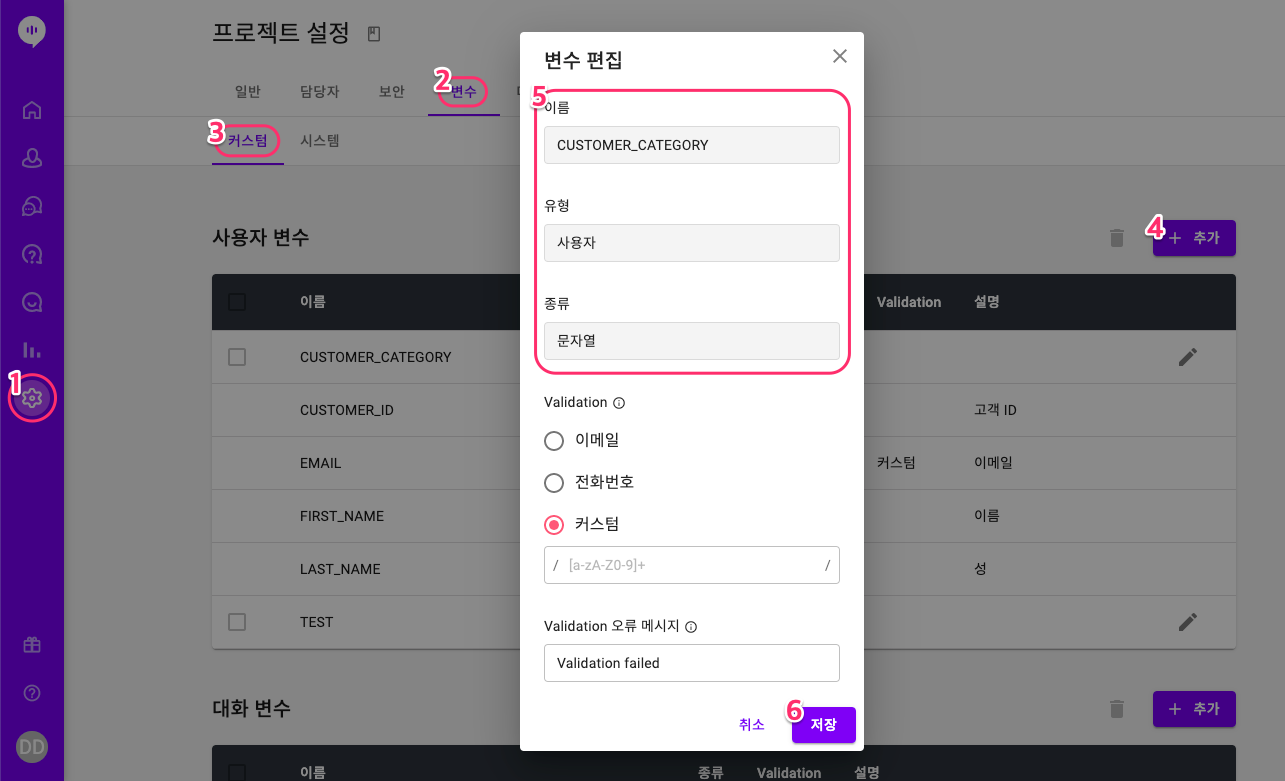
Task: Click the Validation 오류 메시지 text field
Action: (x=692, y=663)
